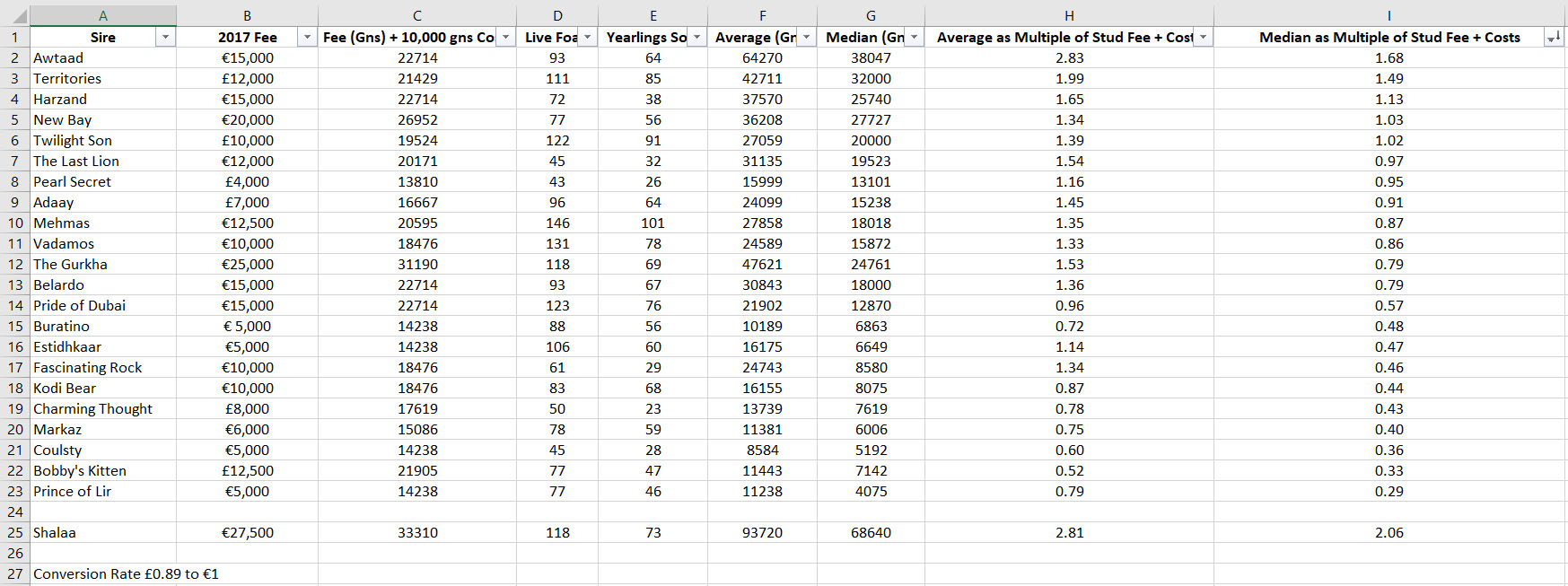
Task: Select column D header
Action: 557,15
